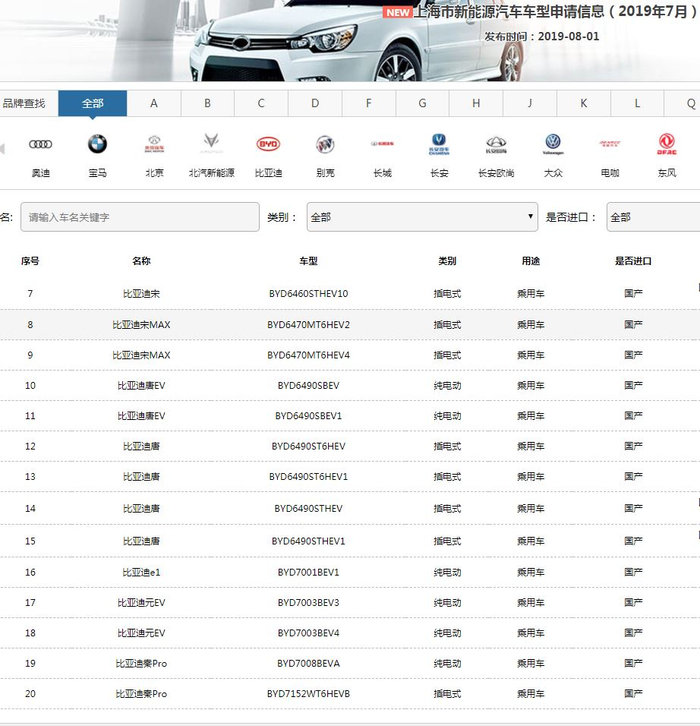The width and height of the screenshot is (700, 726).
Task: Select model BYD6470MT6HEV4
Action: tap(308, 355)
